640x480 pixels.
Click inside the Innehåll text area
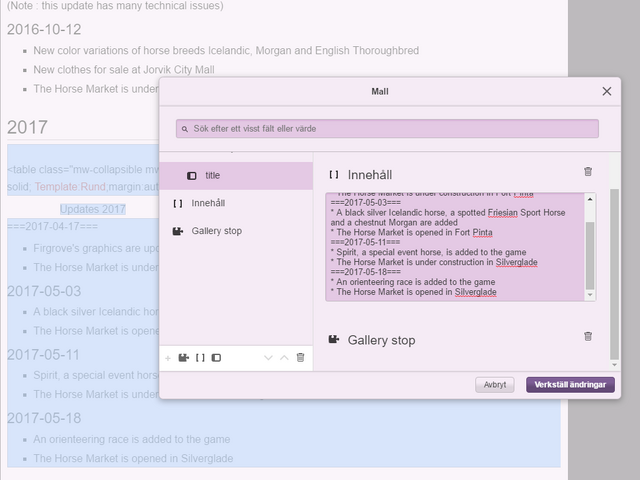(x=456, y=247)
